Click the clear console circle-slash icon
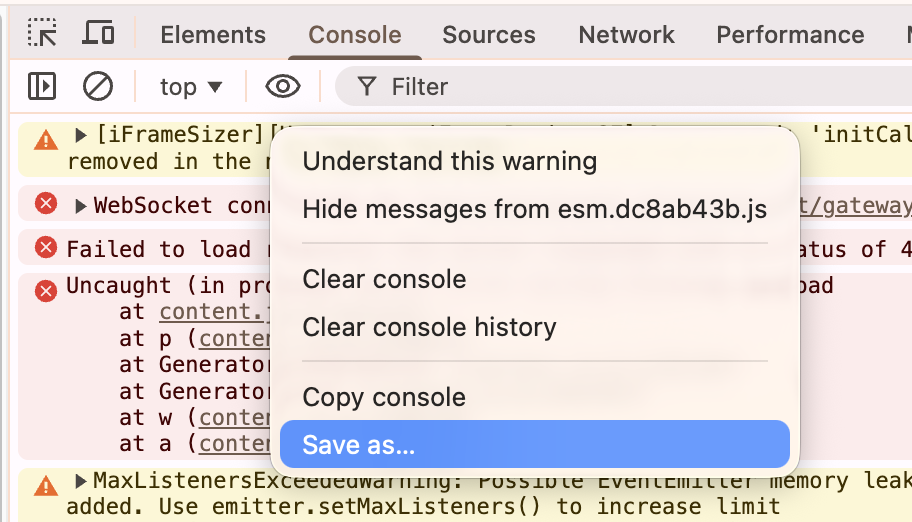 [x=98, y=87]
